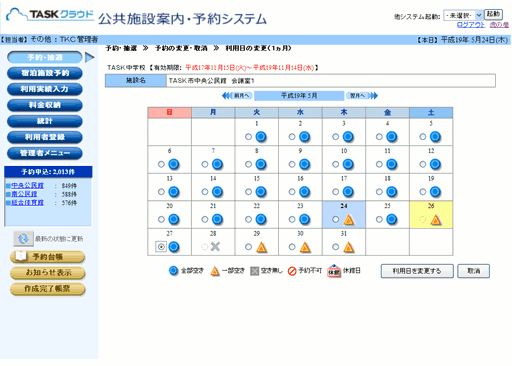Screen dimensions: 512x366
Task: Click the blue circle icon for May 1
Action: [261, 137]
